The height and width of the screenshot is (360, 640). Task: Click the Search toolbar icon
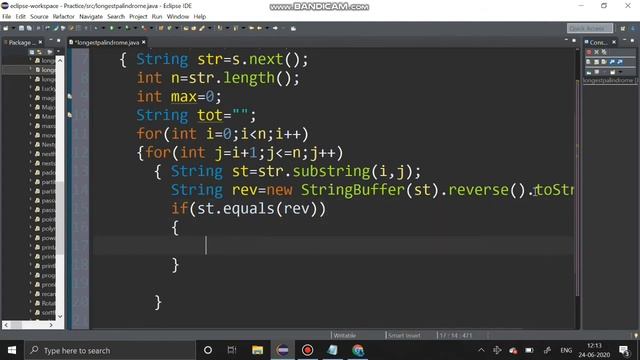pos(201,28)
